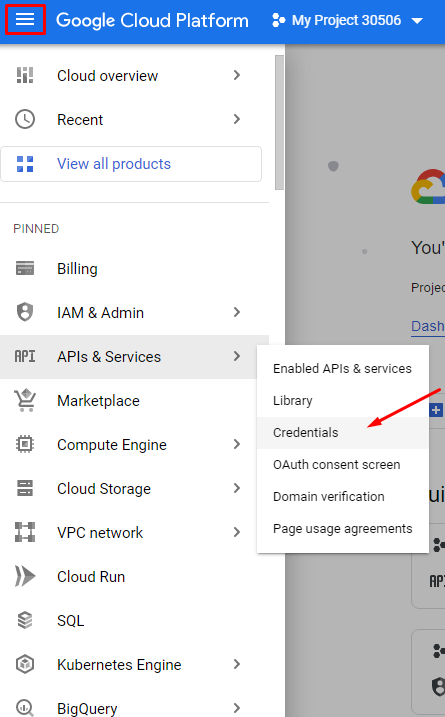
Task: Expand the Cloud overview submenu arrow
Action: click(x=236, y=75)
